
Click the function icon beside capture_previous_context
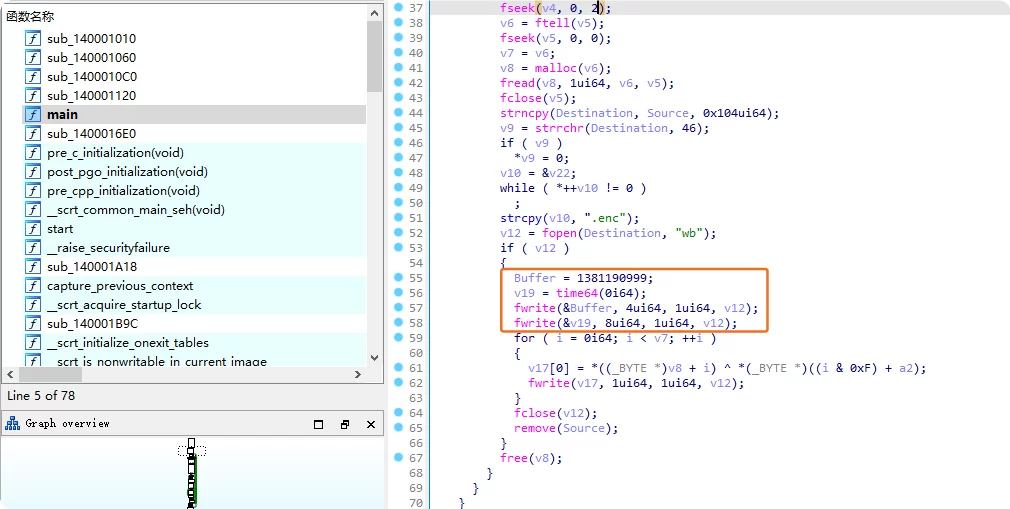(33, 286)
